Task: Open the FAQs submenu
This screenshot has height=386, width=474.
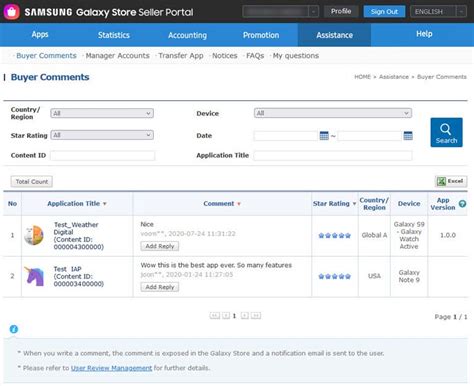Action: [x=255, y=56]
